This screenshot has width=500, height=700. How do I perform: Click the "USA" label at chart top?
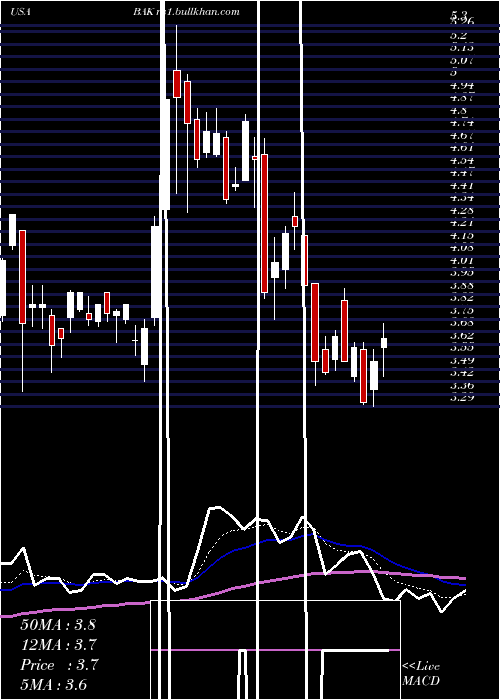(x=20, y=12)
